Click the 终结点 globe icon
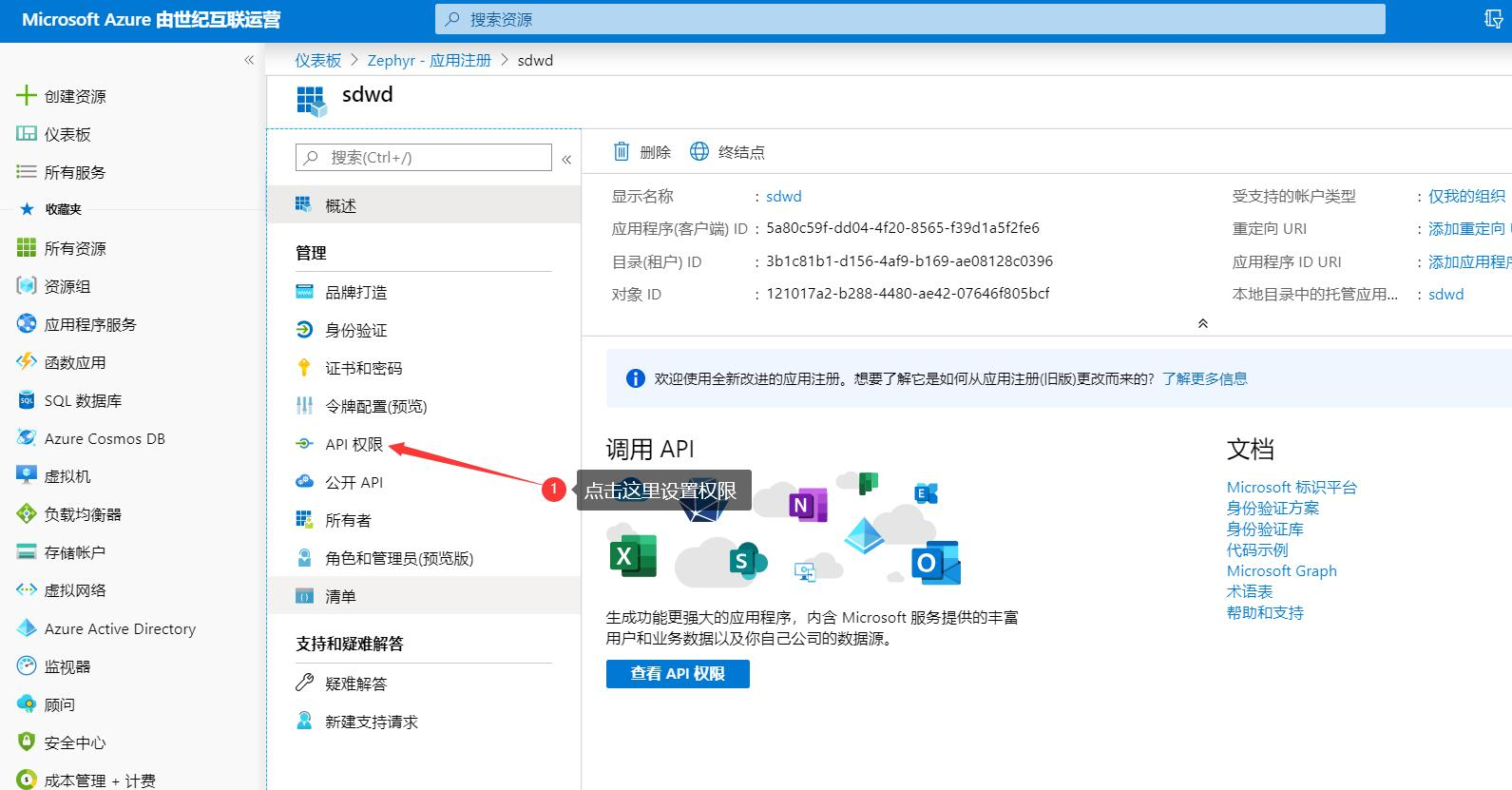 coord(699,151)
